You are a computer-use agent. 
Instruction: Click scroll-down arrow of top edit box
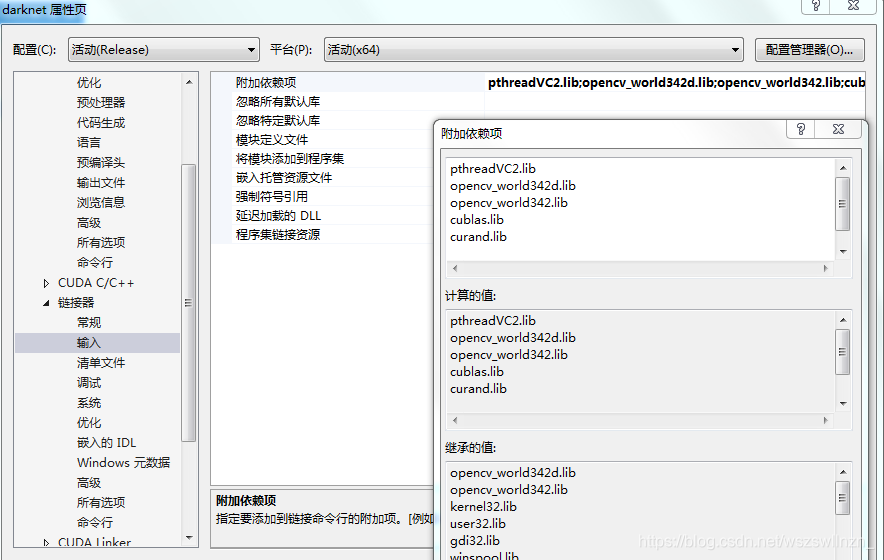pos(843,252)
